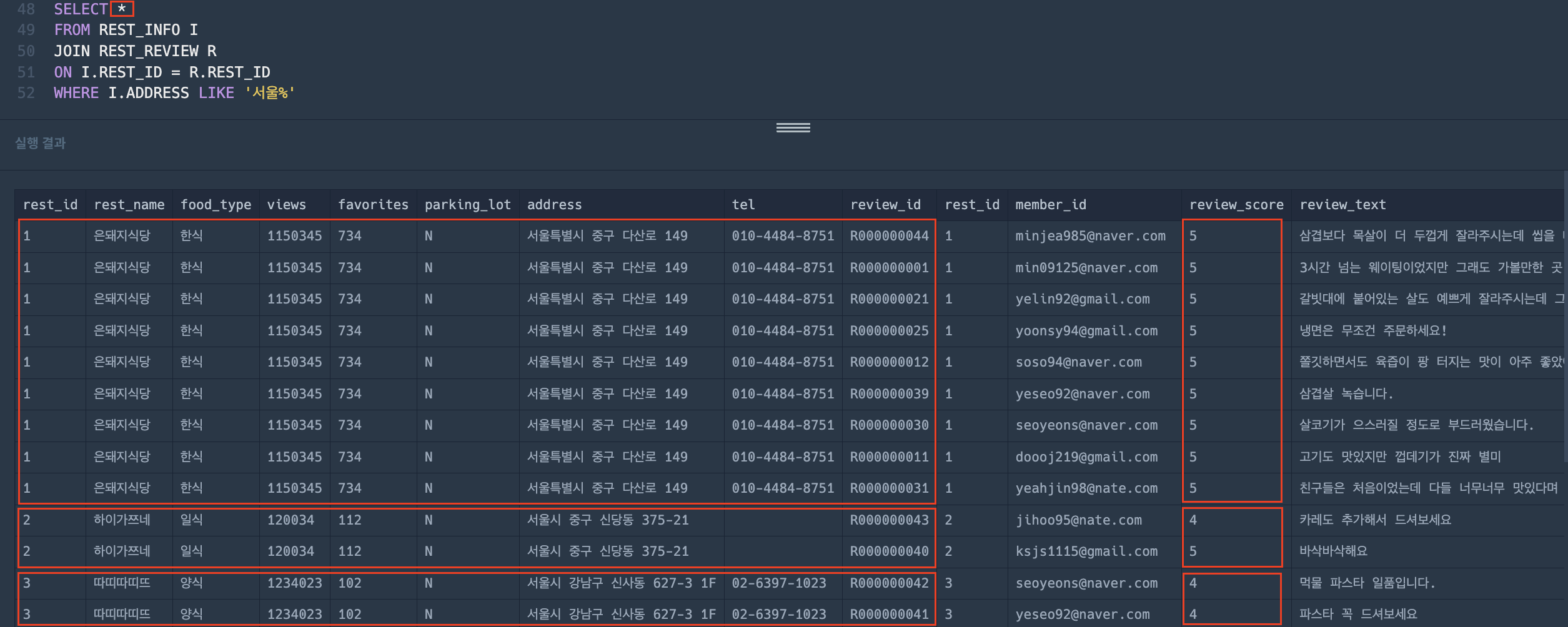Viewport: 1568px width, 627px height.
Task: Select the favorites column header
Action: point(373,205)
